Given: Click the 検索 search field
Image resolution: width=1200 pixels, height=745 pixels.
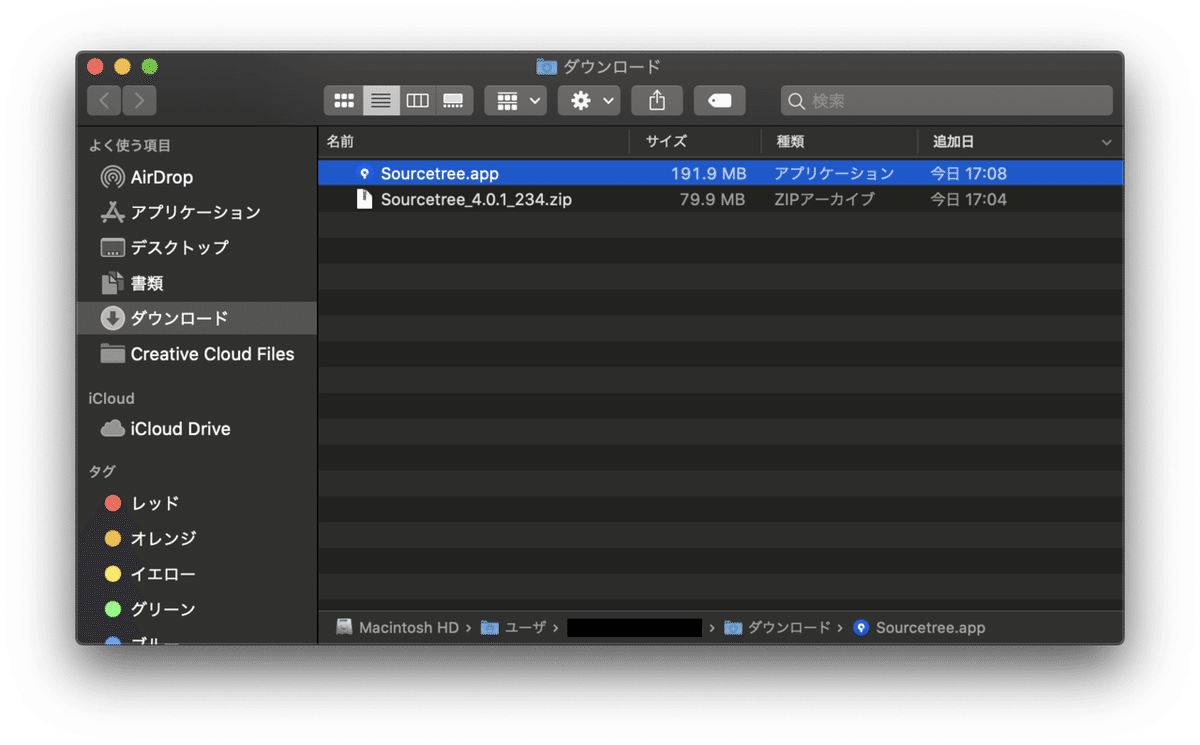Looking at the screenshot, I should [x=946, y=101].
